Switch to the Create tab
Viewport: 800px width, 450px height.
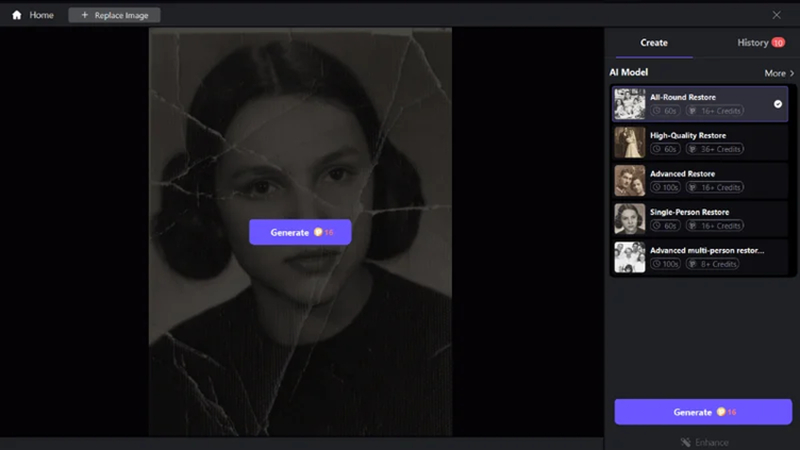(x=654, y=43)
